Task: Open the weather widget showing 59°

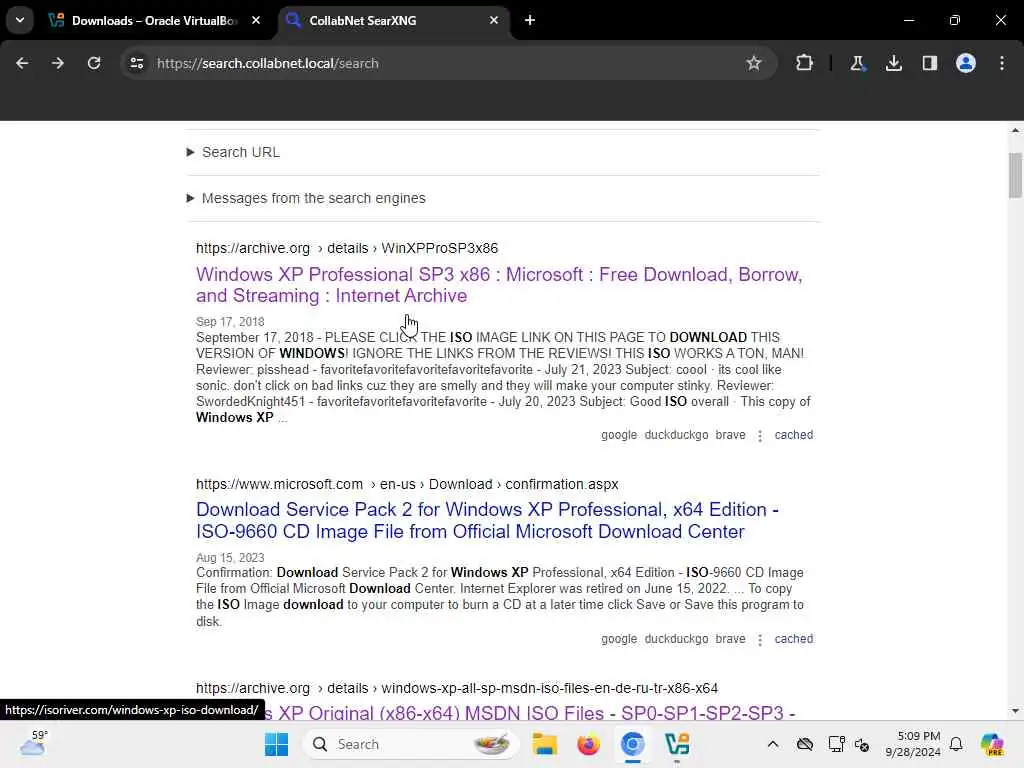Action: pos(33,744)
